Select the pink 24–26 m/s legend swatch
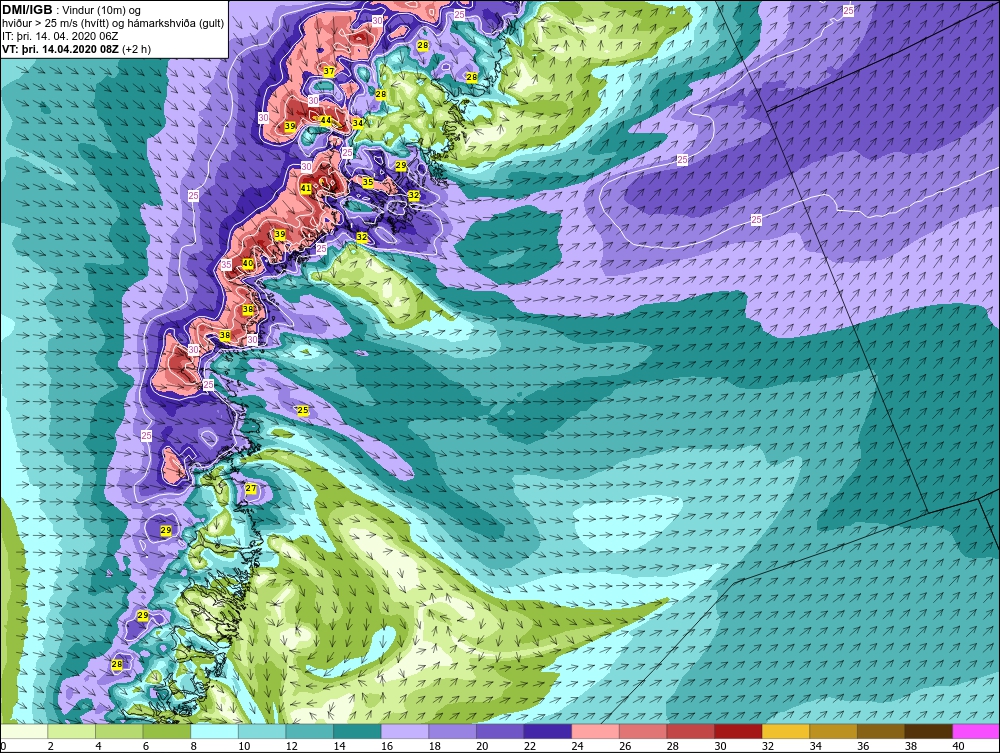1000x753 pixels. [595, 731]
